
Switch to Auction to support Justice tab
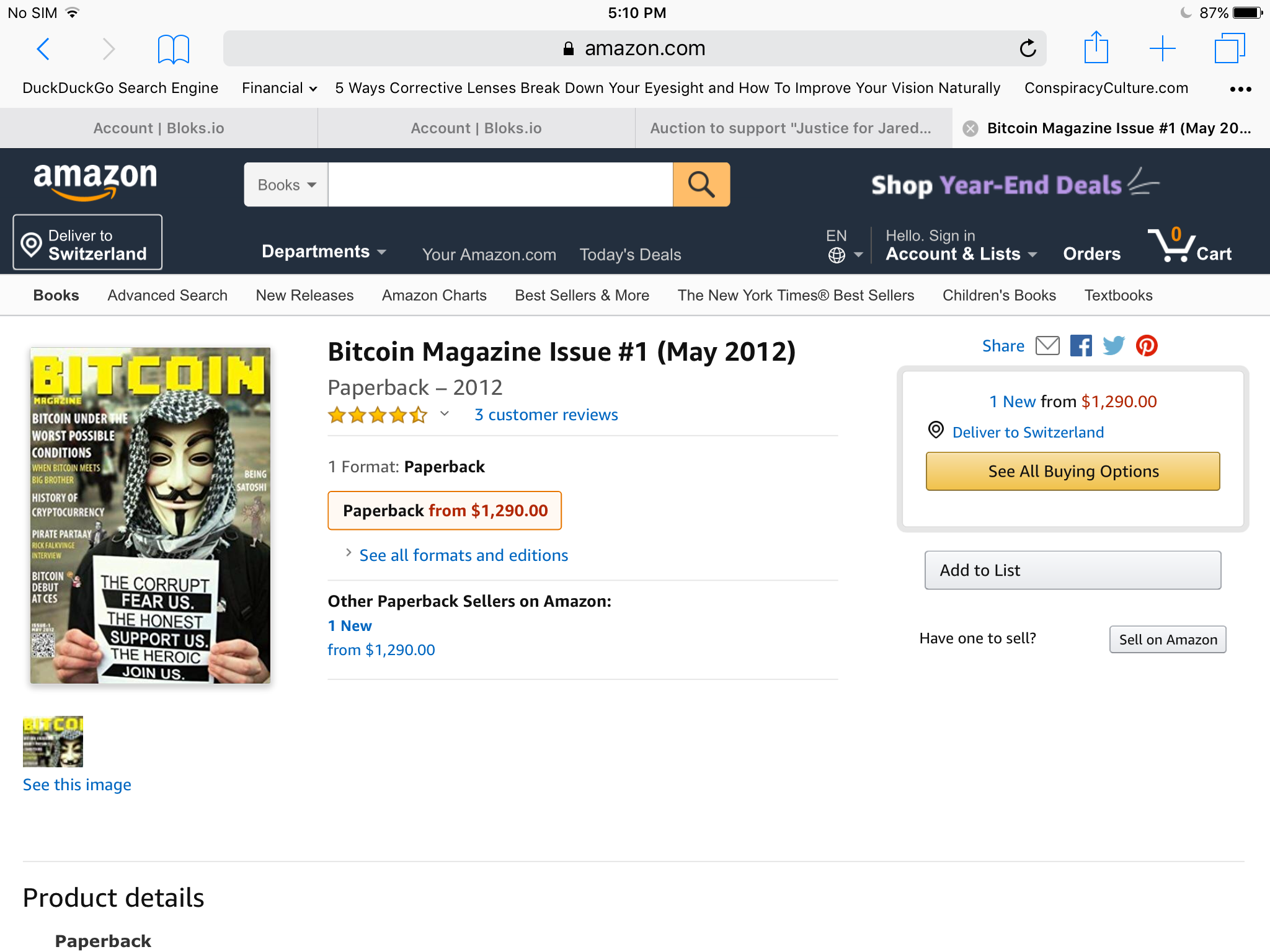point(791,128)
